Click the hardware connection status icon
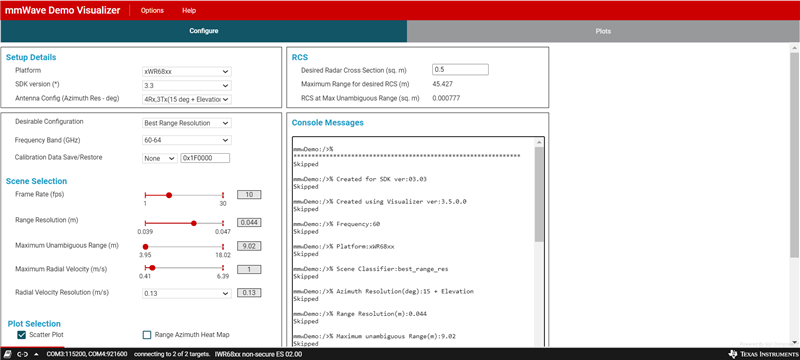The image size is (800, 360). point(8,354)
